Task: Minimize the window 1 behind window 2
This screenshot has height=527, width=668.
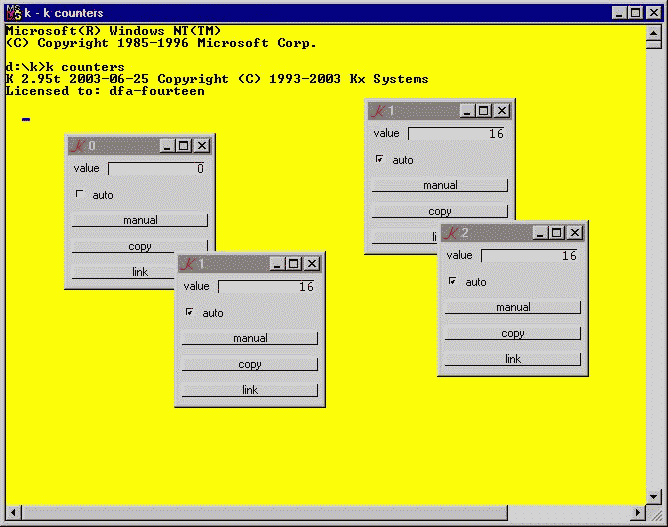Action: (467, 111)
